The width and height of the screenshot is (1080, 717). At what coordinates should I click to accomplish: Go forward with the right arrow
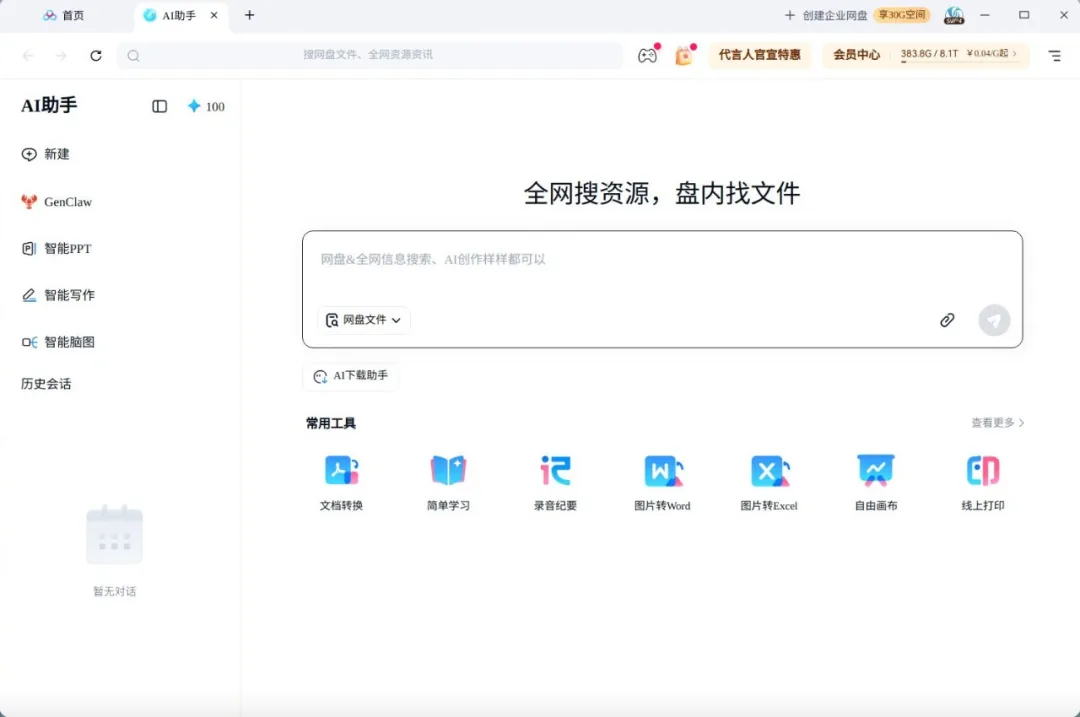[x=61, y=56]
